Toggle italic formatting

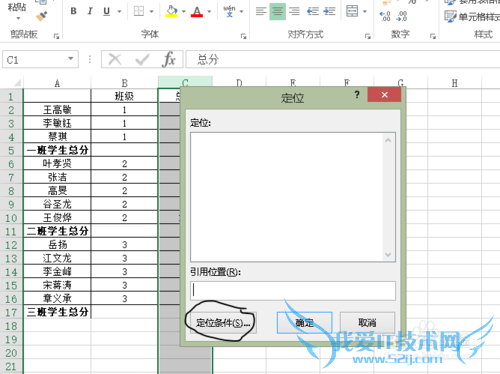pos(90,11)
